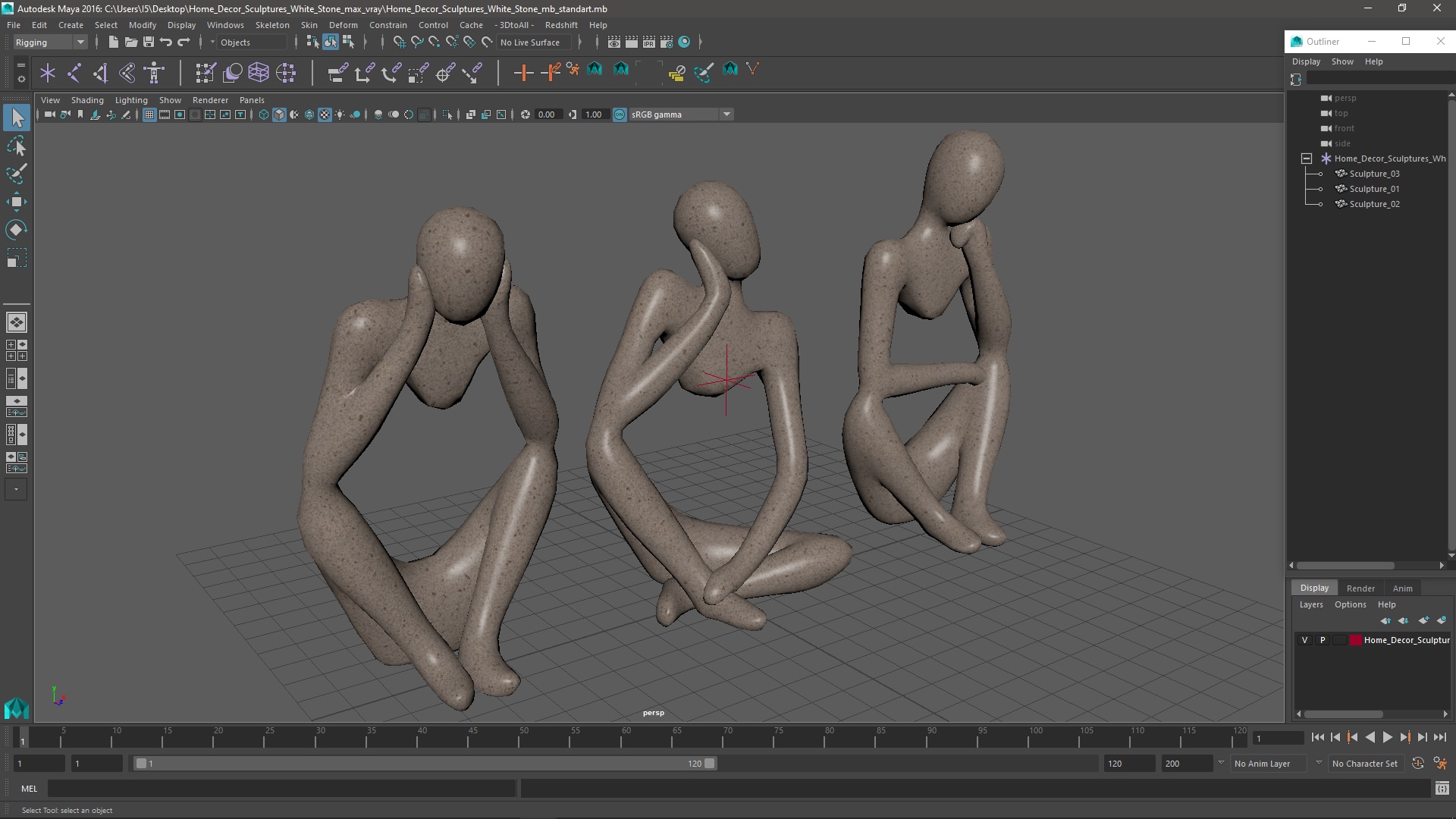1456x819 pixels.
Task: Toggle layer playback P box
Action: (x=1323, y=640)
